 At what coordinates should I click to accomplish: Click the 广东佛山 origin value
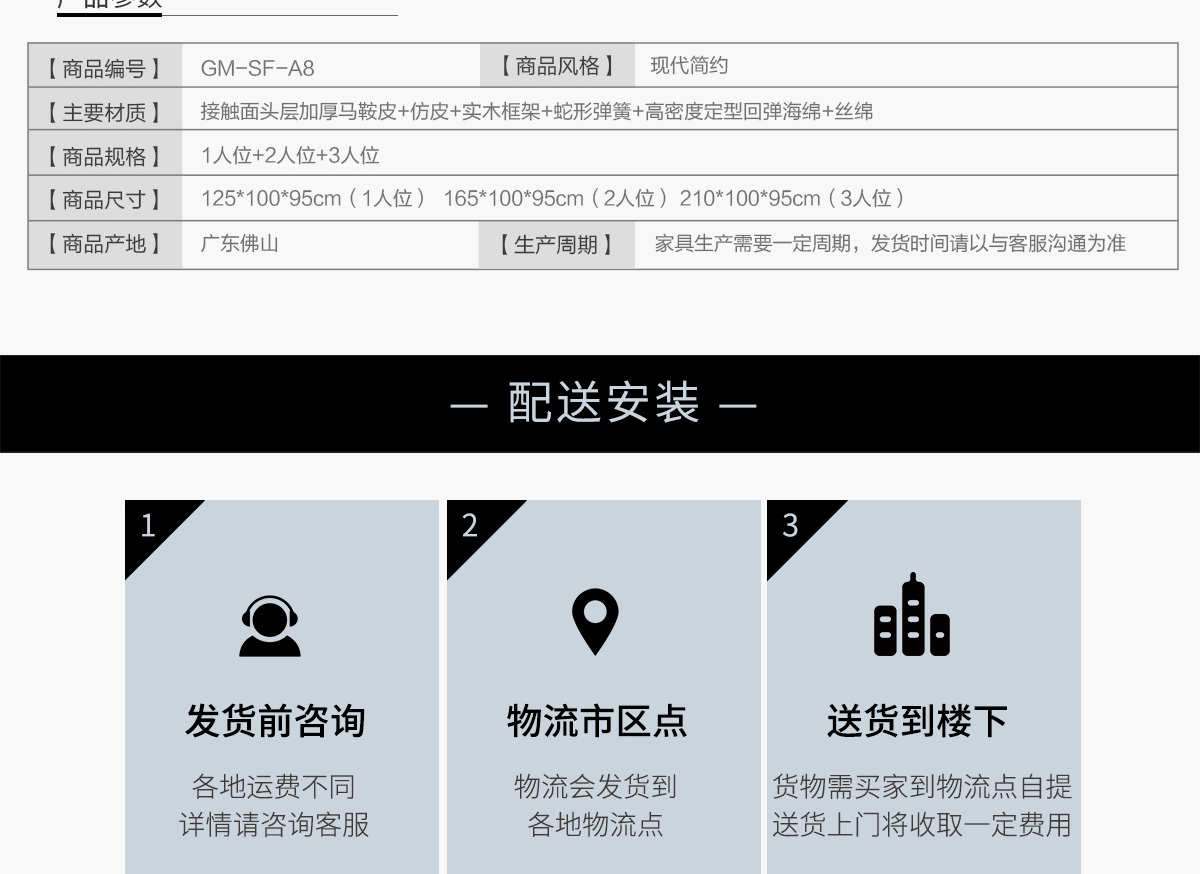(239, 244)
